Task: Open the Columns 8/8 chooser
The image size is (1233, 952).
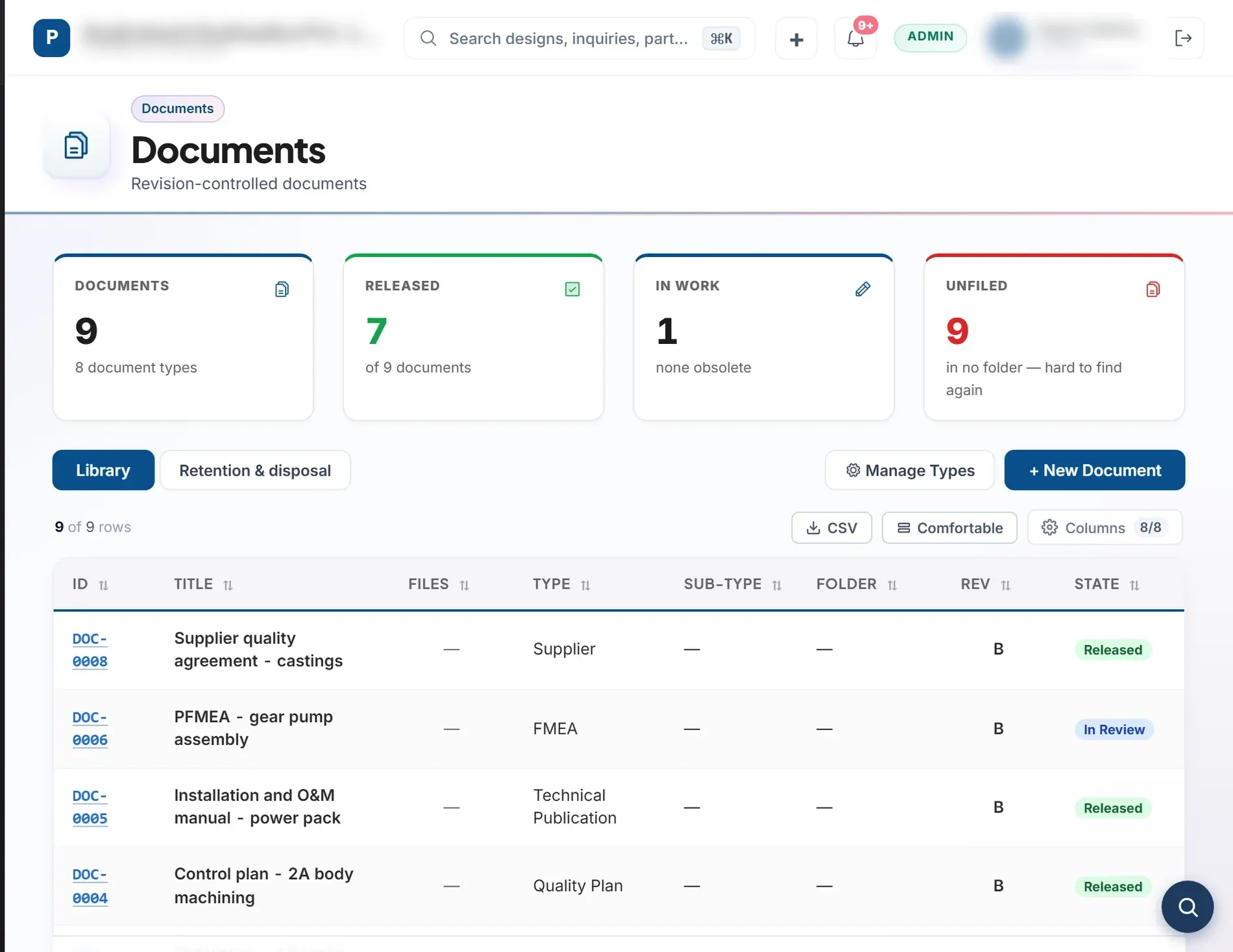Action: point(1105,528)
